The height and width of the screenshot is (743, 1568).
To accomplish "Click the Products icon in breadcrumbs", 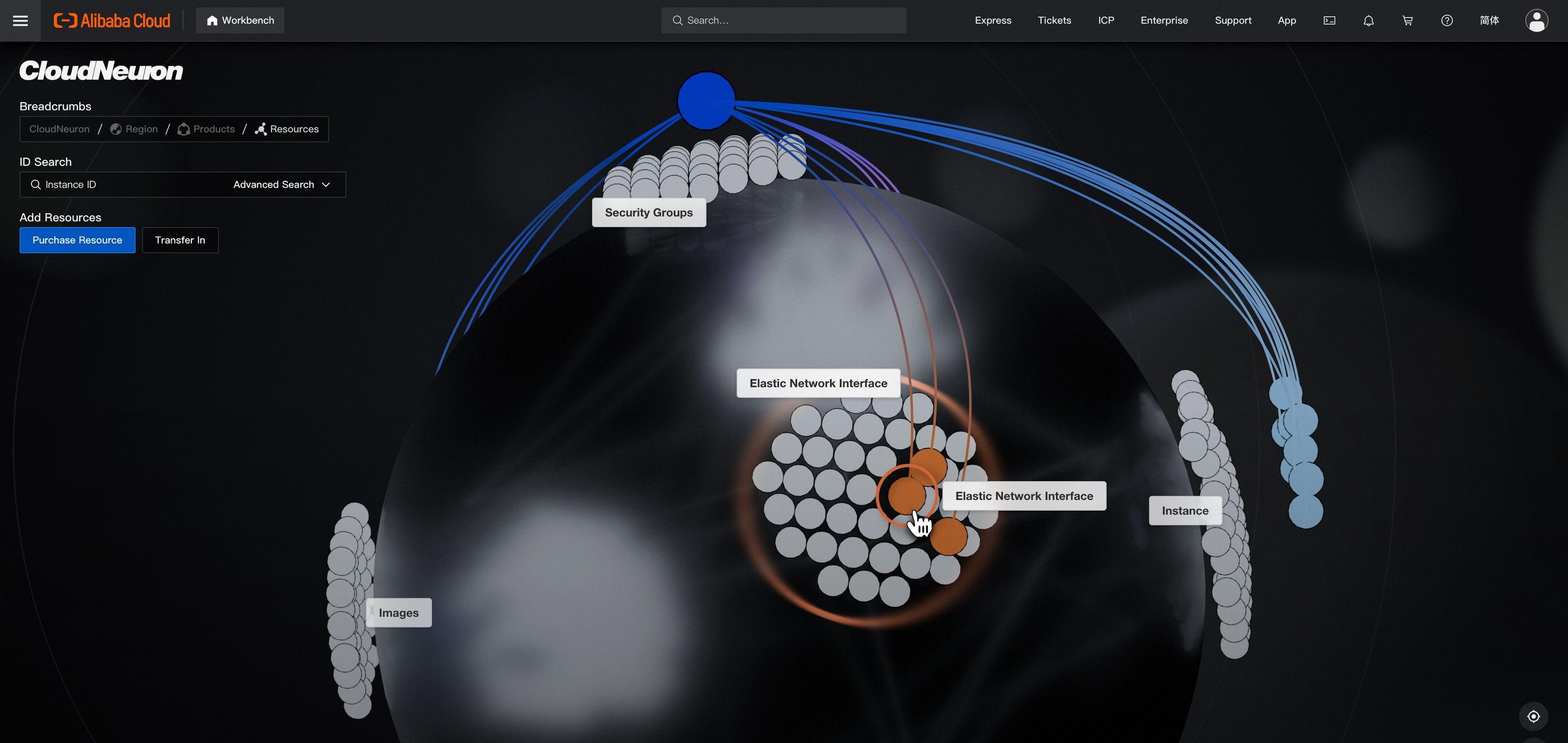I will [x=183, y=129].
